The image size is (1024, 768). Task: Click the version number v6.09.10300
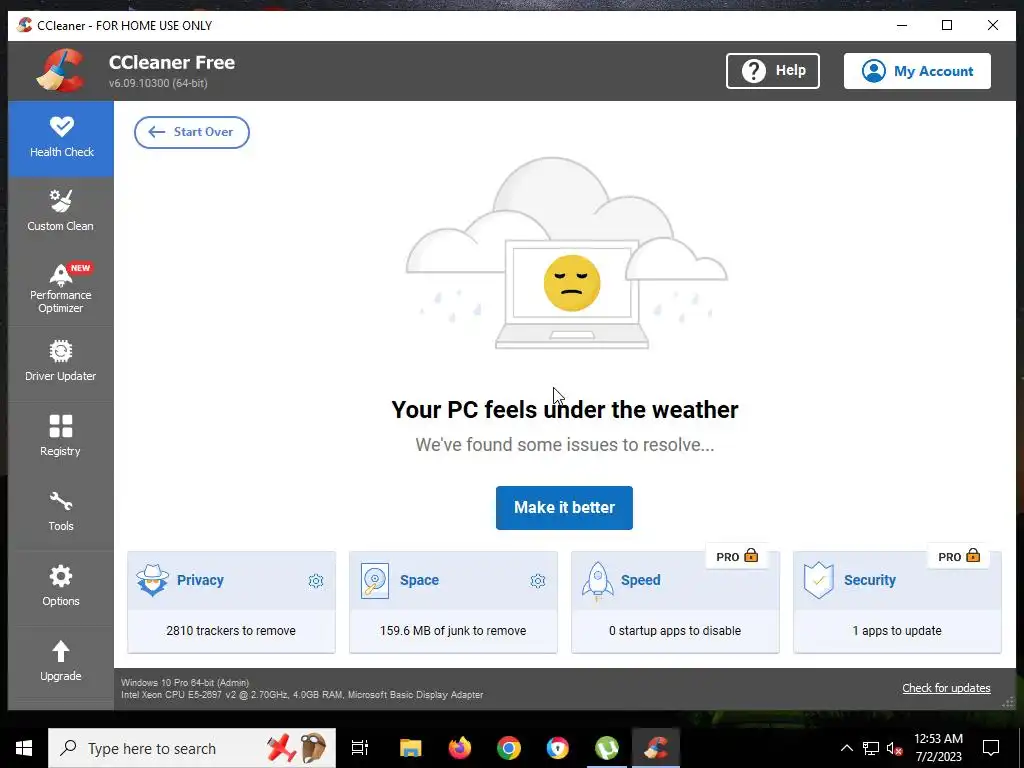coord(158,83)
